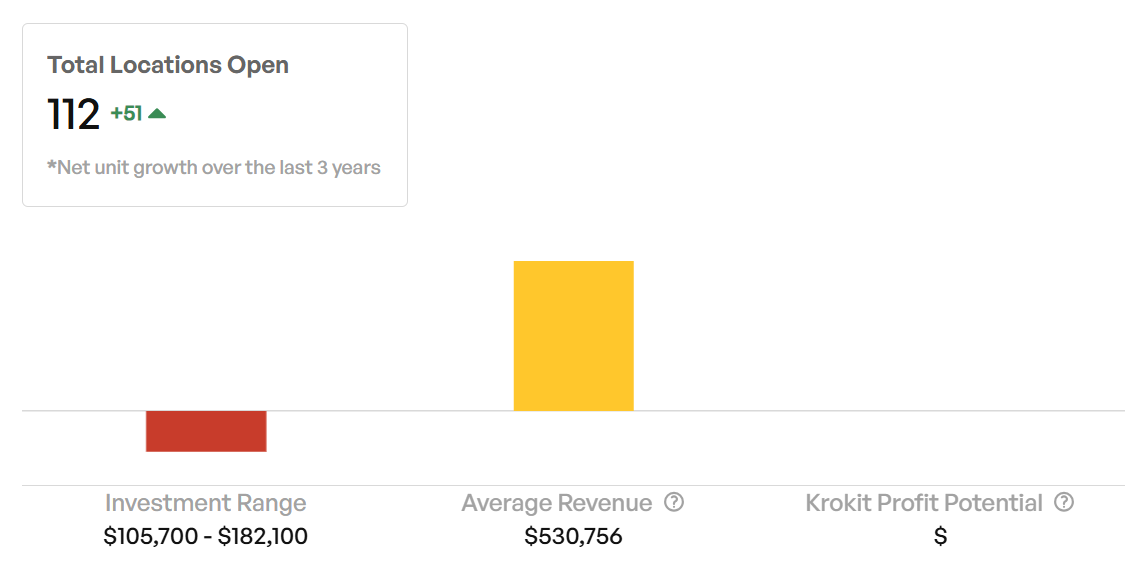Open the Krokit Profit Potential help icon

1064,502
